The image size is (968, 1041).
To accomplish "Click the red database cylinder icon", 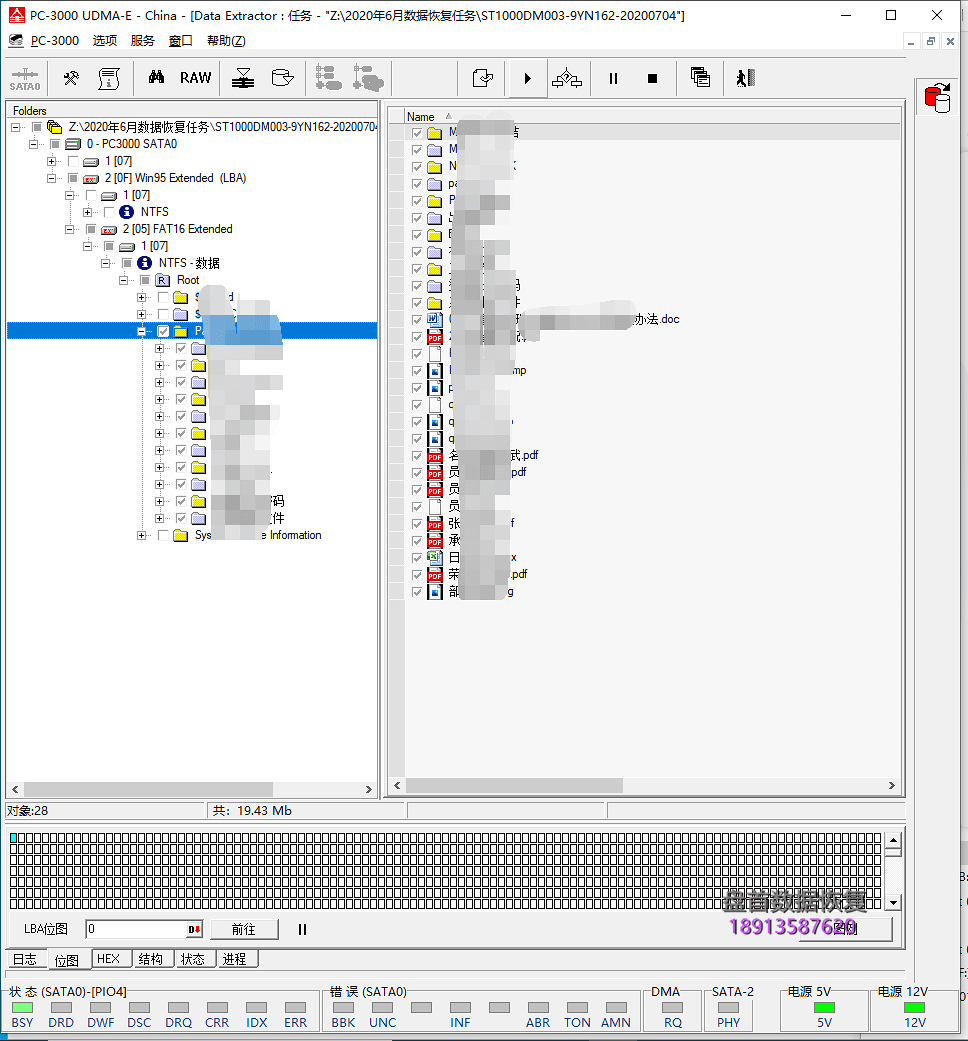I will [937, 98].
